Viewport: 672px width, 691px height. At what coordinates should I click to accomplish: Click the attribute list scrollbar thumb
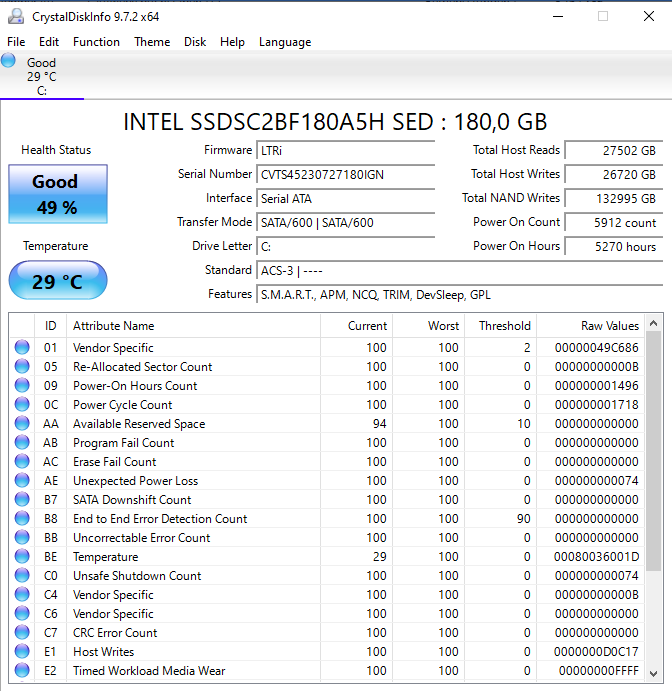tap(653, 451)
